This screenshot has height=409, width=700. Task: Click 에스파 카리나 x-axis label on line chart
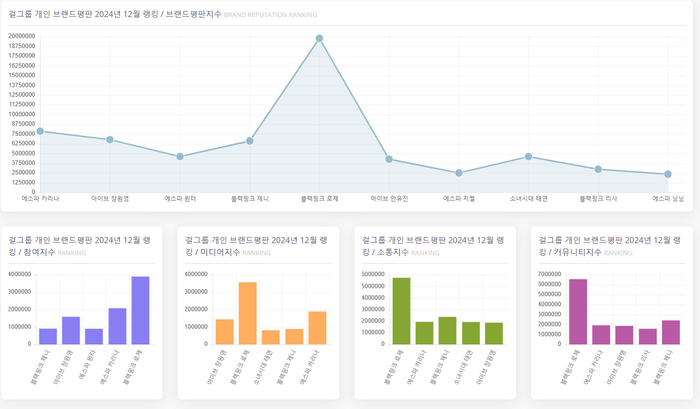[x=40, y=199]
